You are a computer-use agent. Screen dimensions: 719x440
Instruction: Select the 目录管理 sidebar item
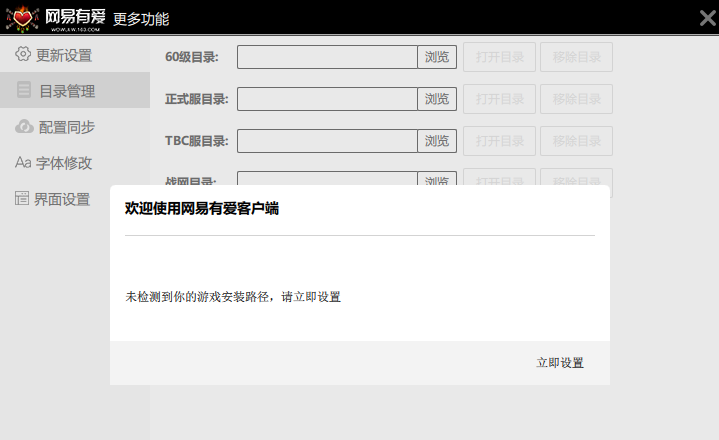(x=66, y=91)
